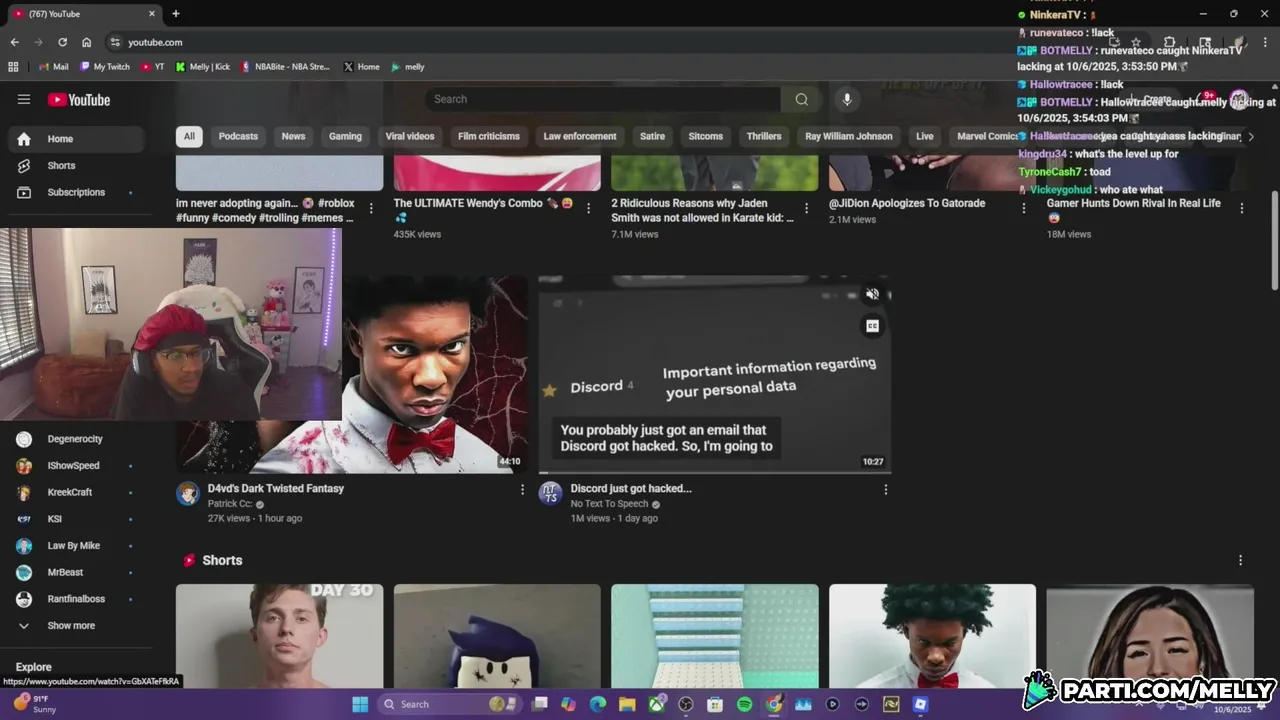This screenshot has height=720, width=1280.
Task: Click the Discord video progress bar
Action: click(x=715, y=472)
